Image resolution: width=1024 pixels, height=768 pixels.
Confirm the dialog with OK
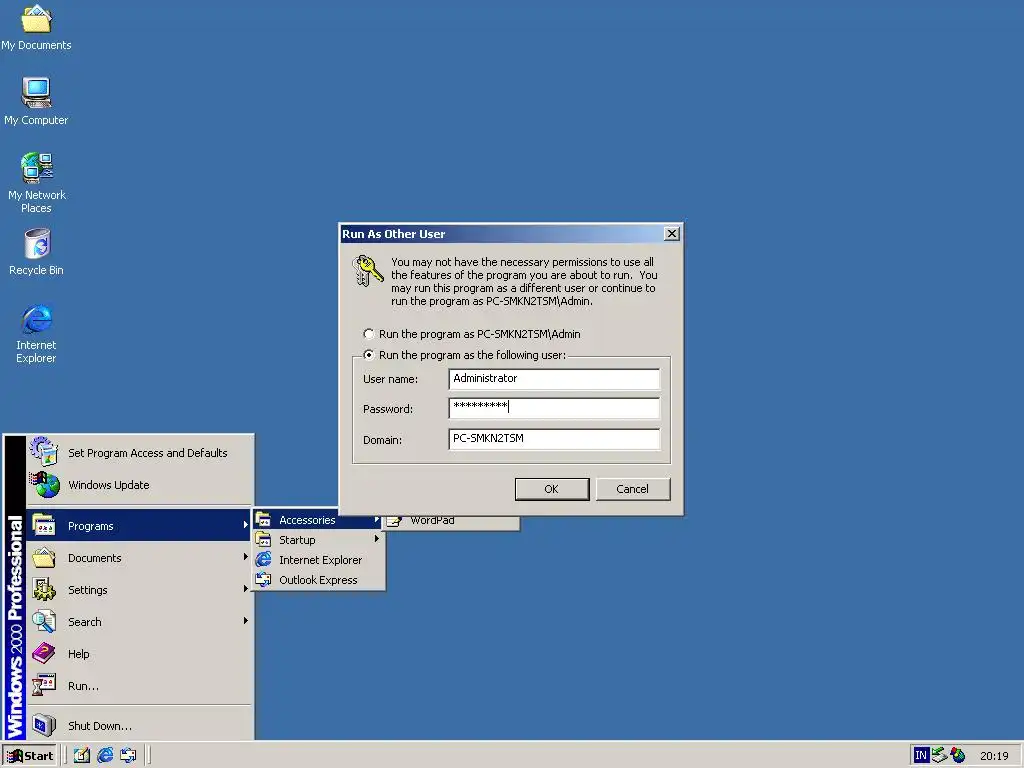552,489
